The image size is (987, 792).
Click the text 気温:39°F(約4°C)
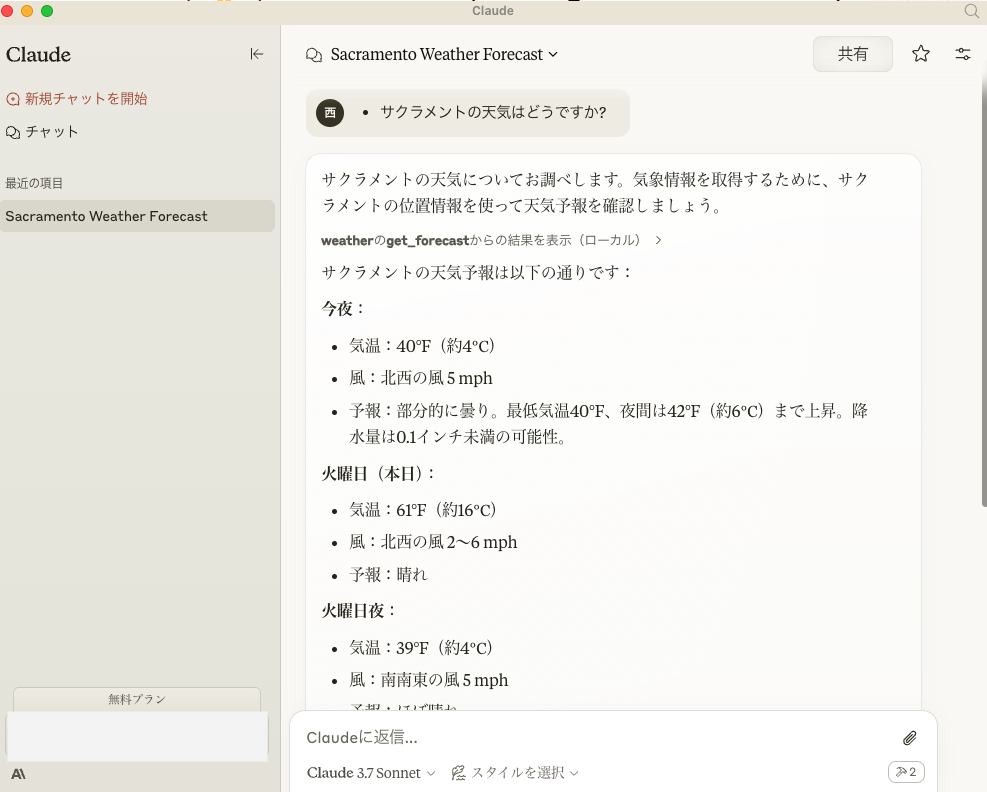421,647
